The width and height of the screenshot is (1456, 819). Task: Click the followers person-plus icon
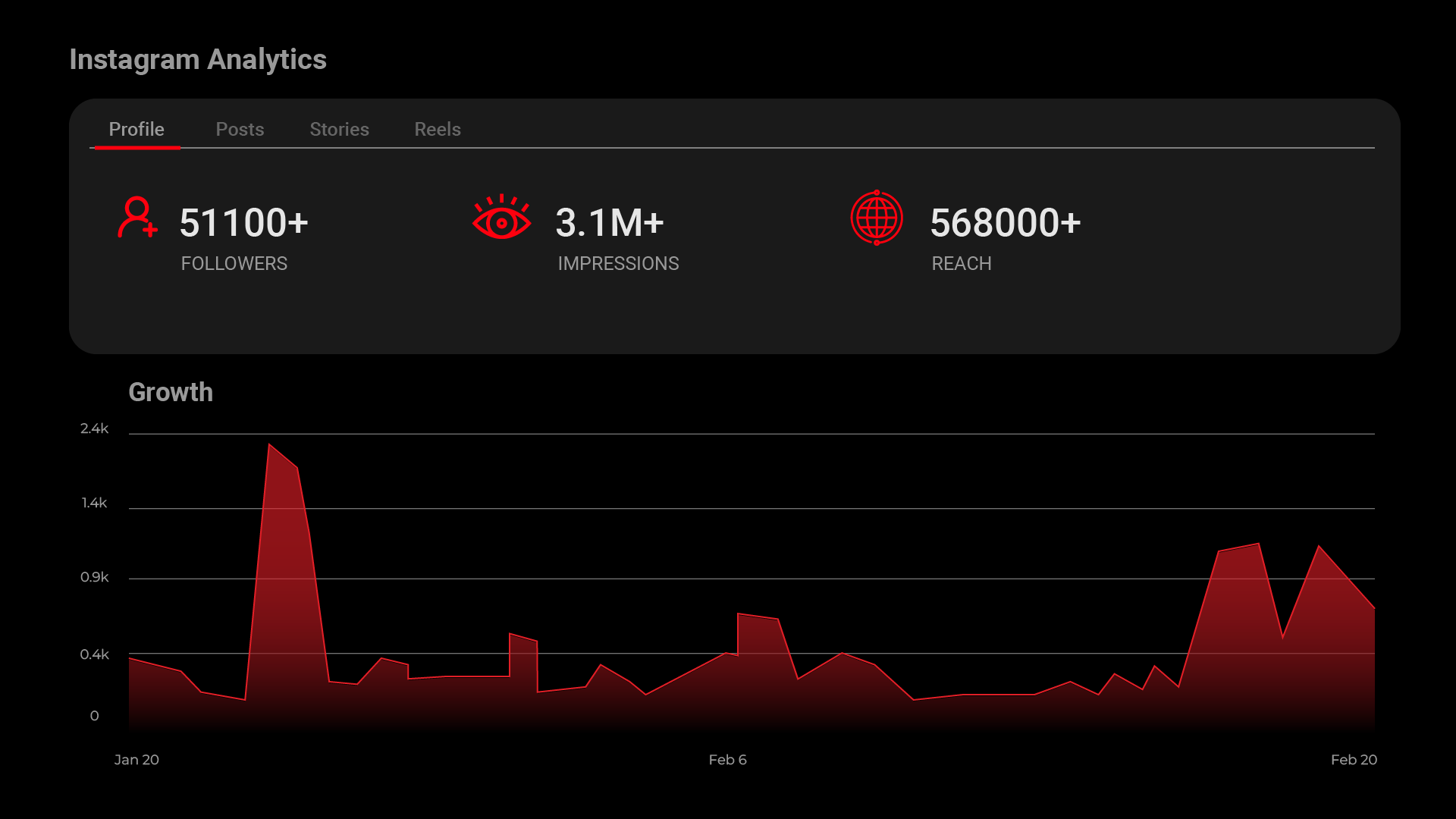click(137, 218)
